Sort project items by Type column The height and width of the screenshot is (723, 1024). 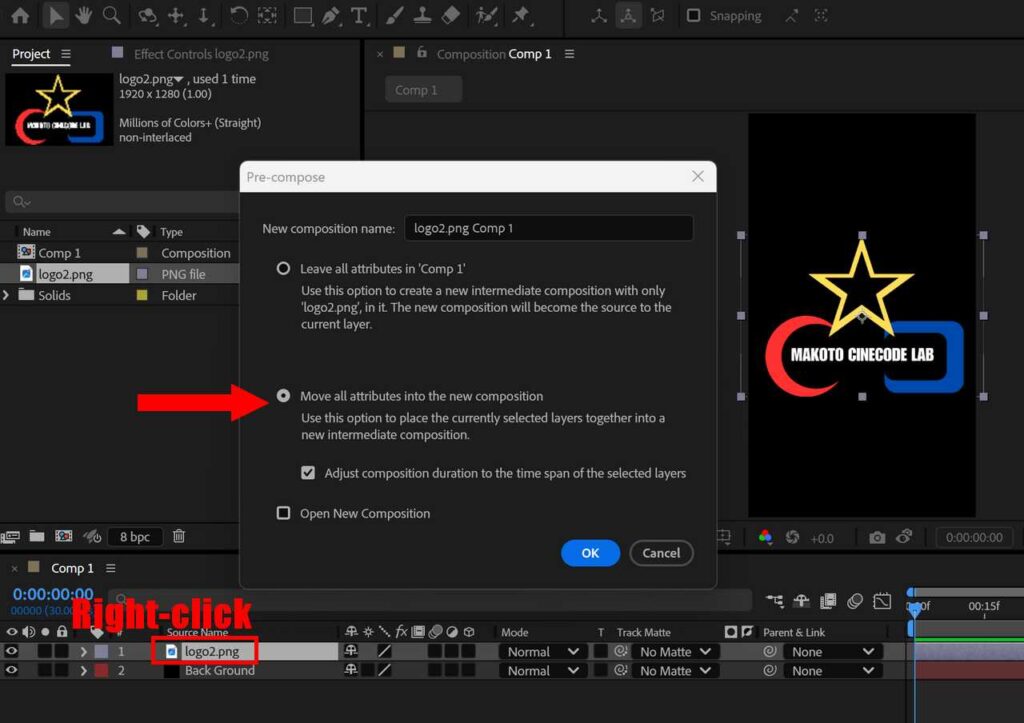click(x=171, y=232)
